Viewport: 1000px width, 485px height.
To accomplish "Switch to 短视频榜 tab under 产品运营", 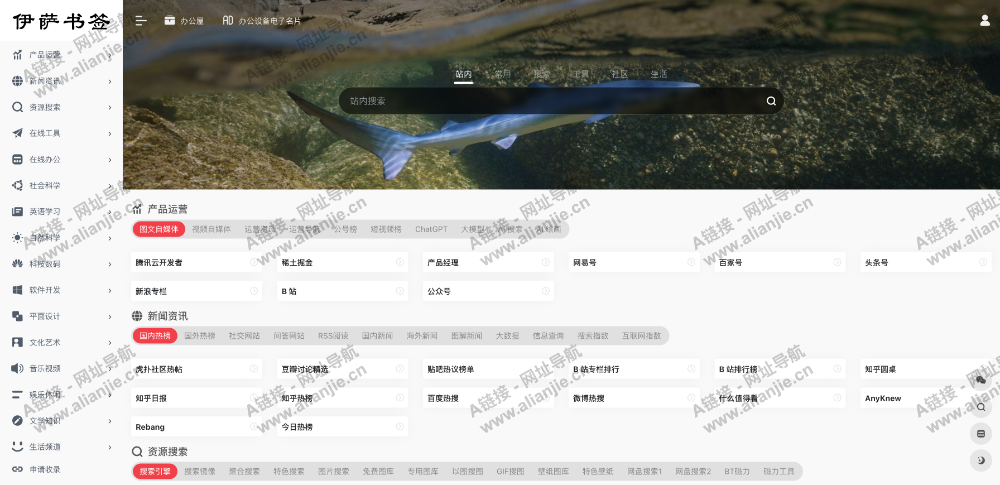I will click(x=386, y=229).
